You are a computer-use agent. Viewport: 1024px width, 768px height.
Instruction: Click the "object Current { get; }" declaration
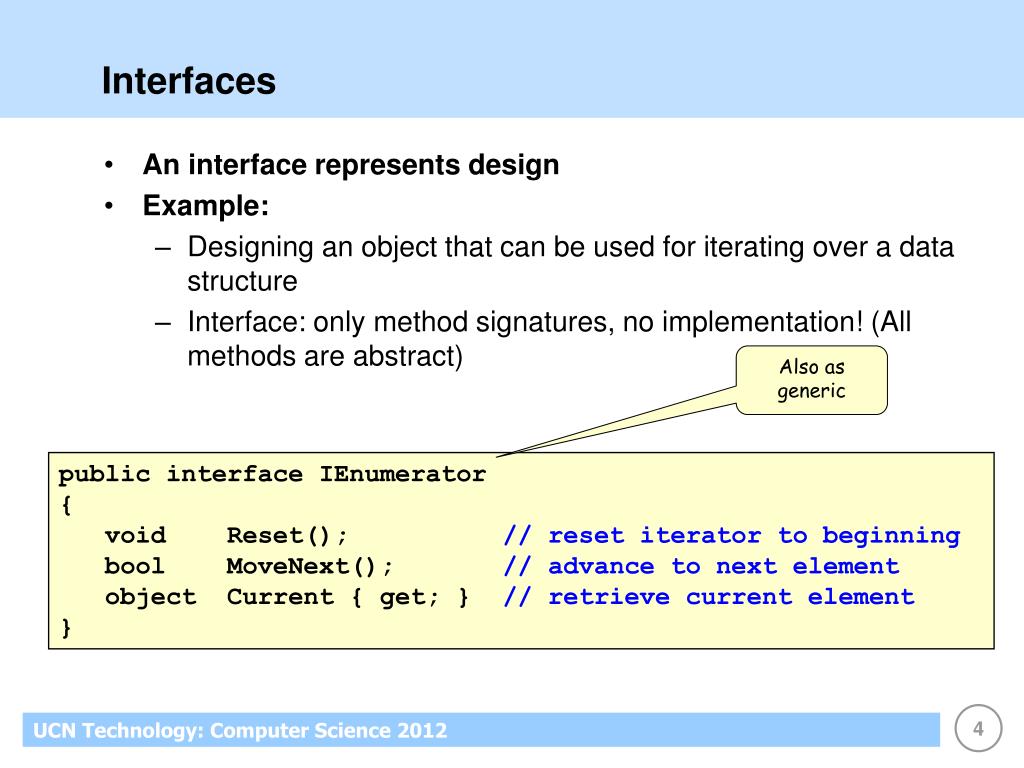[286, 597]
